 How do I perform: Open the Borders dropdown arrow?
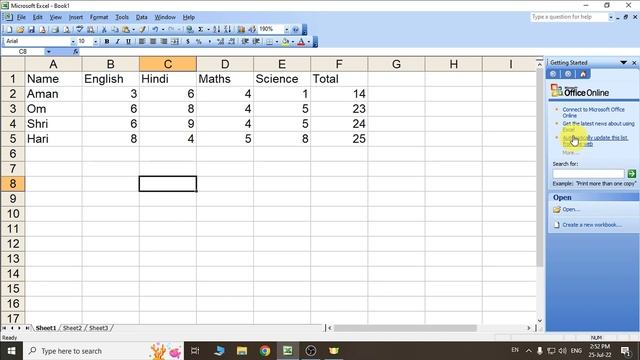276,41
